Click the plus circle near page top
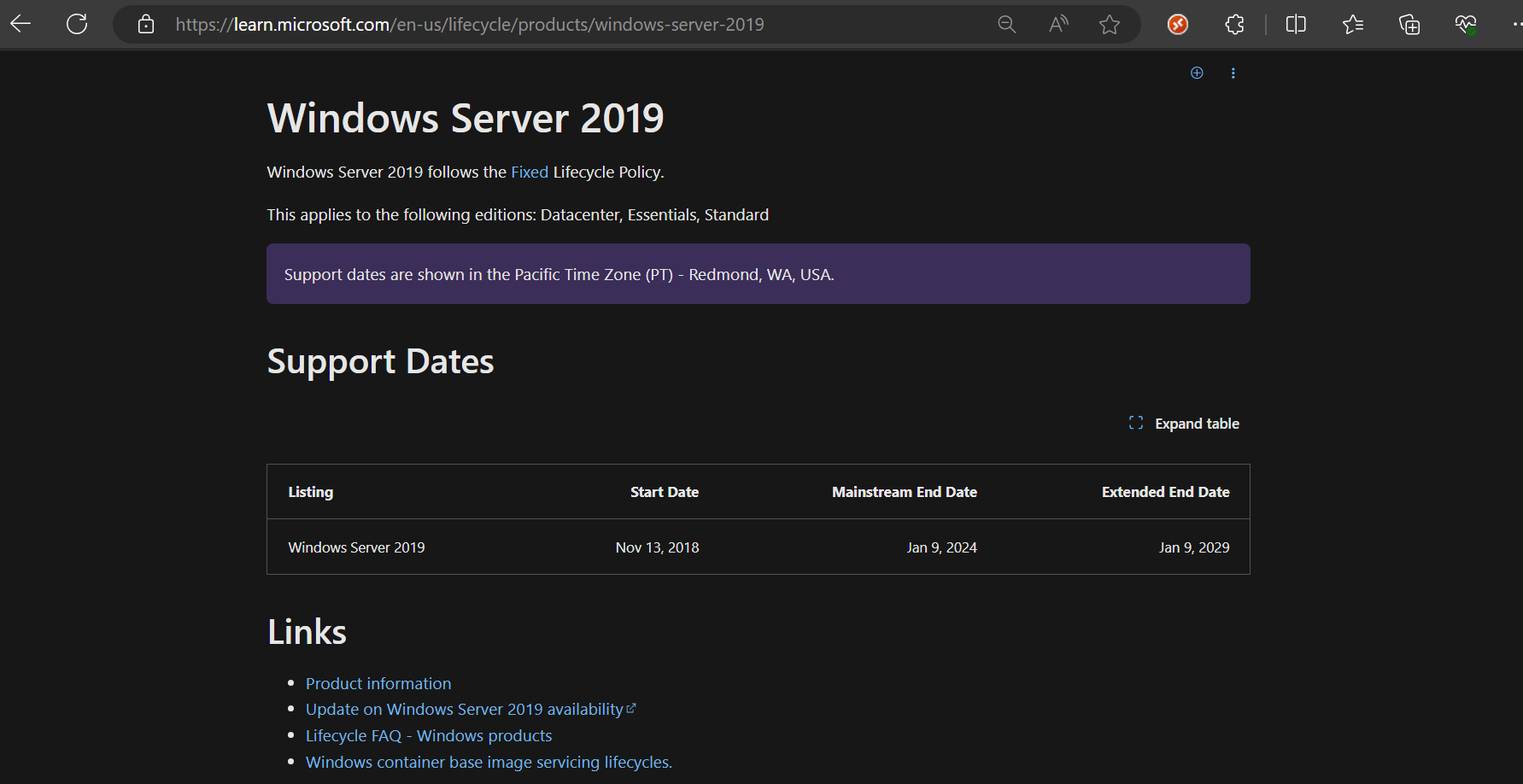The image size is (1523, 784). (1196, 73)
